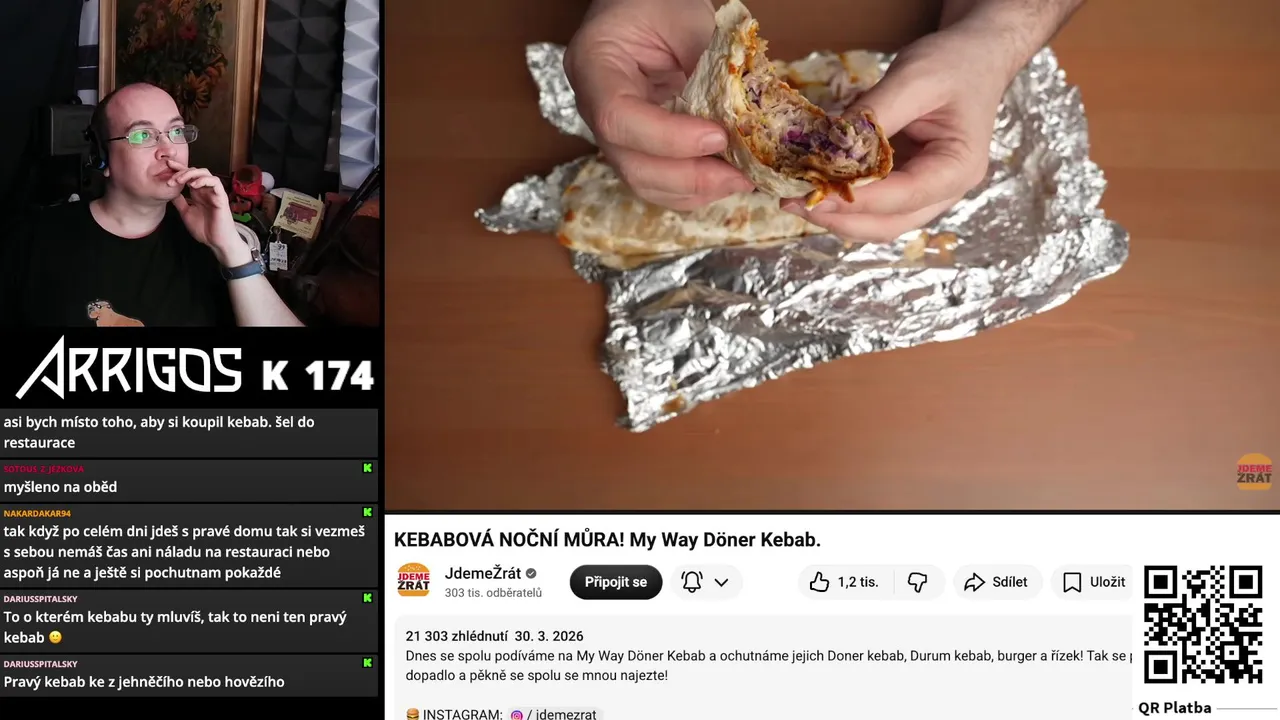The image size is (1280, 720).
Task: Click the QR Platba code
Action: [x=1203, y=625]
